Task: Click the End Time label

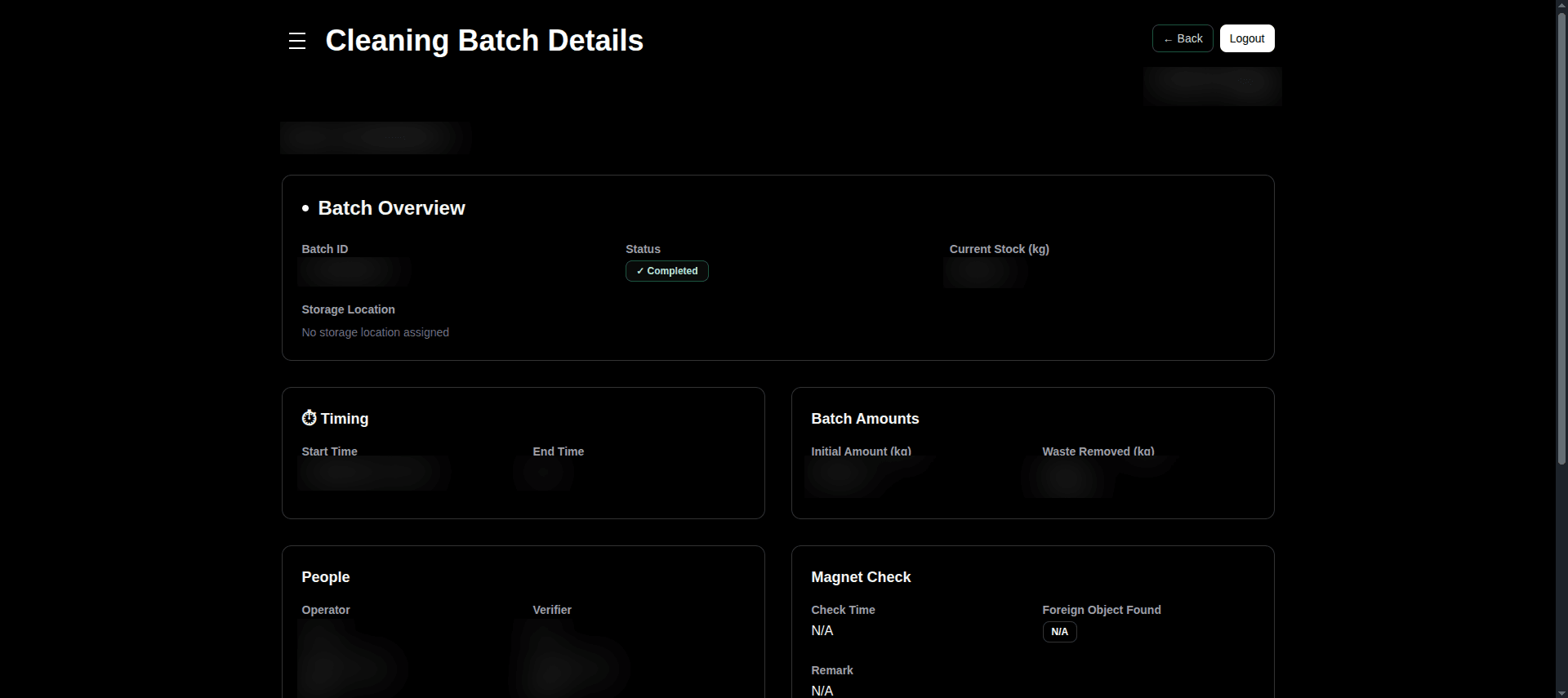Action: (x=558, y=451)
